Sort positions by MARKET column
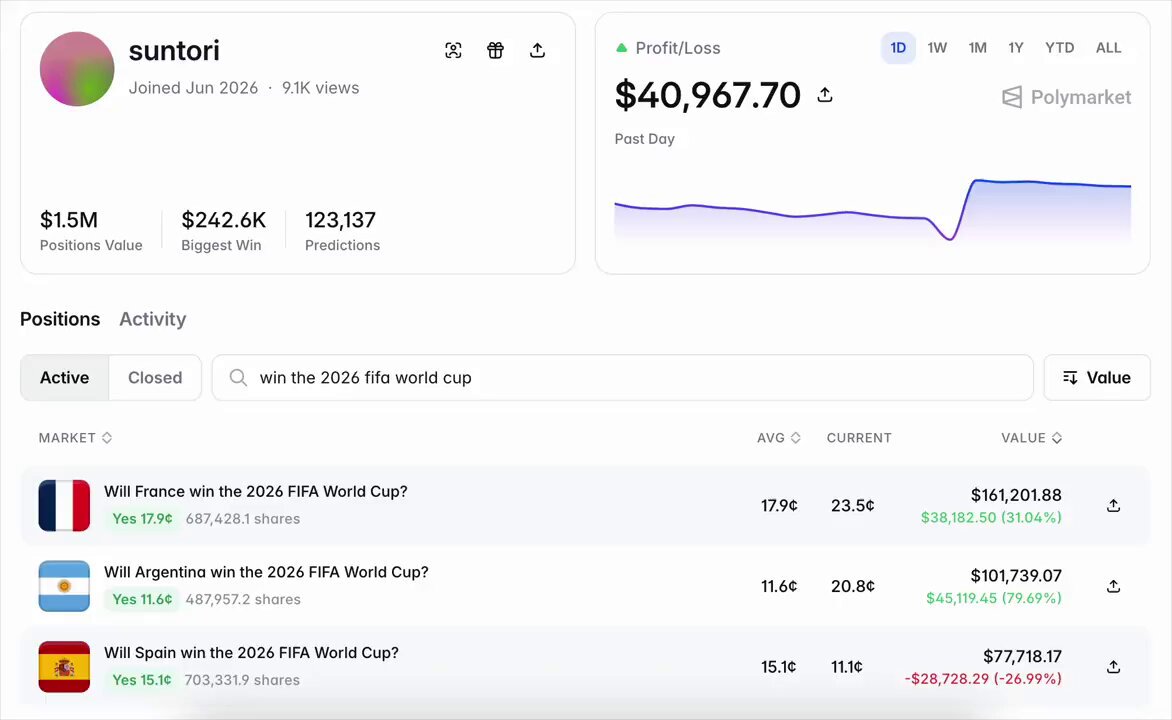This screenshot has height=720, width=1172. click(75, 438)
